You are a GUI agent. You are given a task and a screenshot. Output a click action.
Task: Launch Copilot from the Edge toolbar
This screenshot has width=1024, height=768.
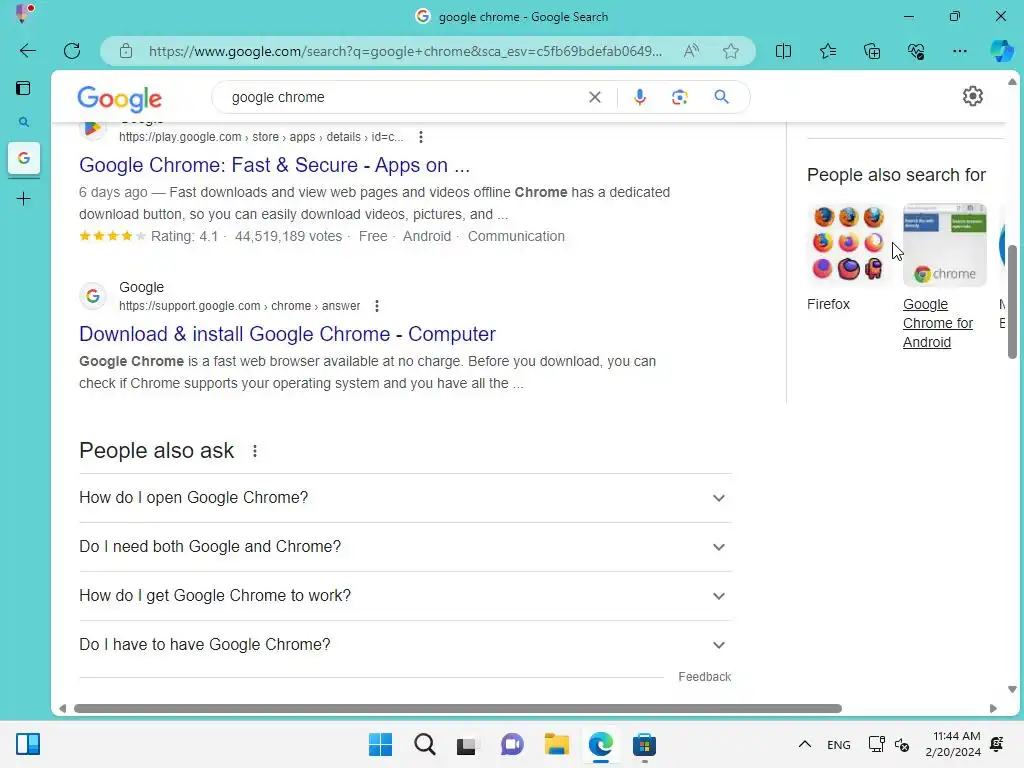(x=1002, y=51)
